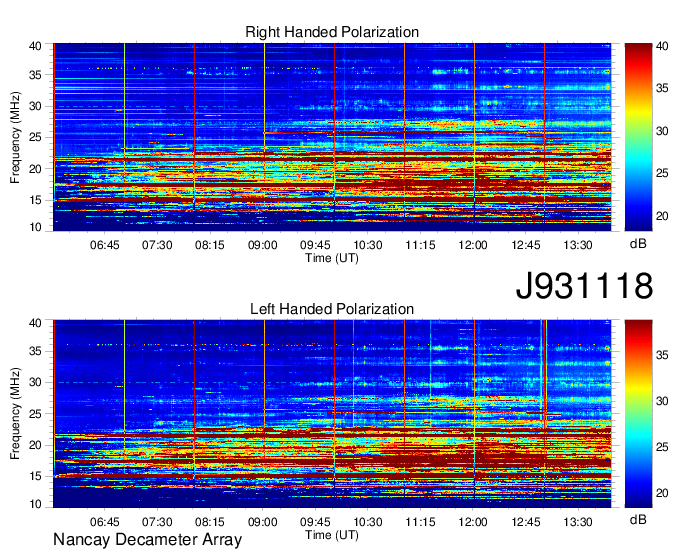Click the Nancay Decameter Array caption
Viewport: 680px width, 552px height.
pyautogui.click(x=147, y=540)
